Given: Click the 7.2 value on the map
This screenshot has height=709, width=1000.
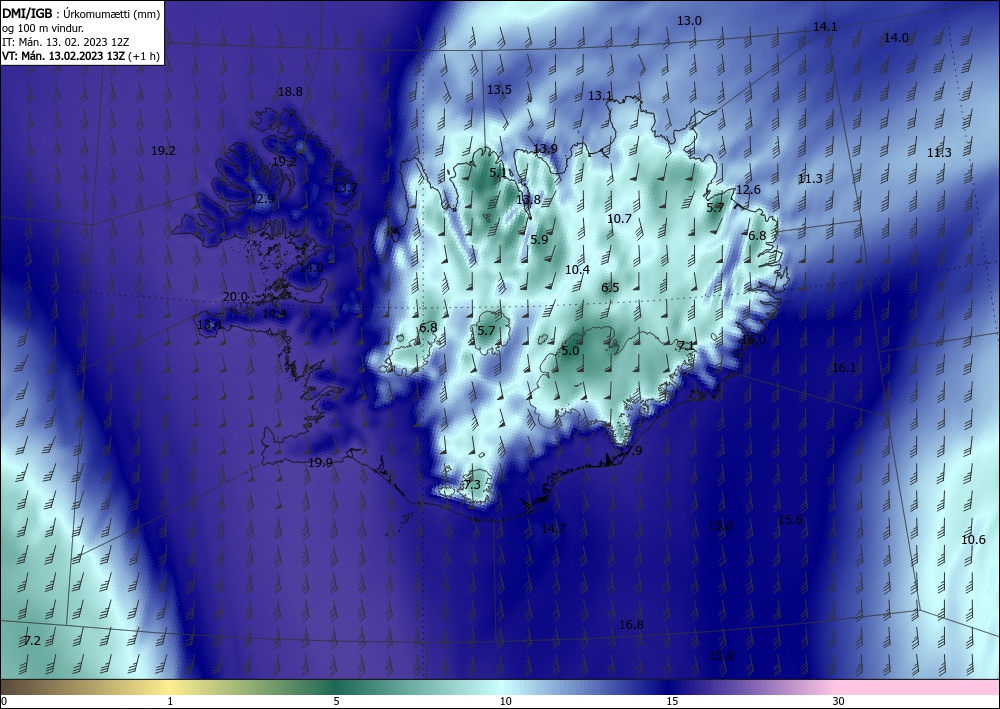Looking at the screenshot, I should (32, 641).
